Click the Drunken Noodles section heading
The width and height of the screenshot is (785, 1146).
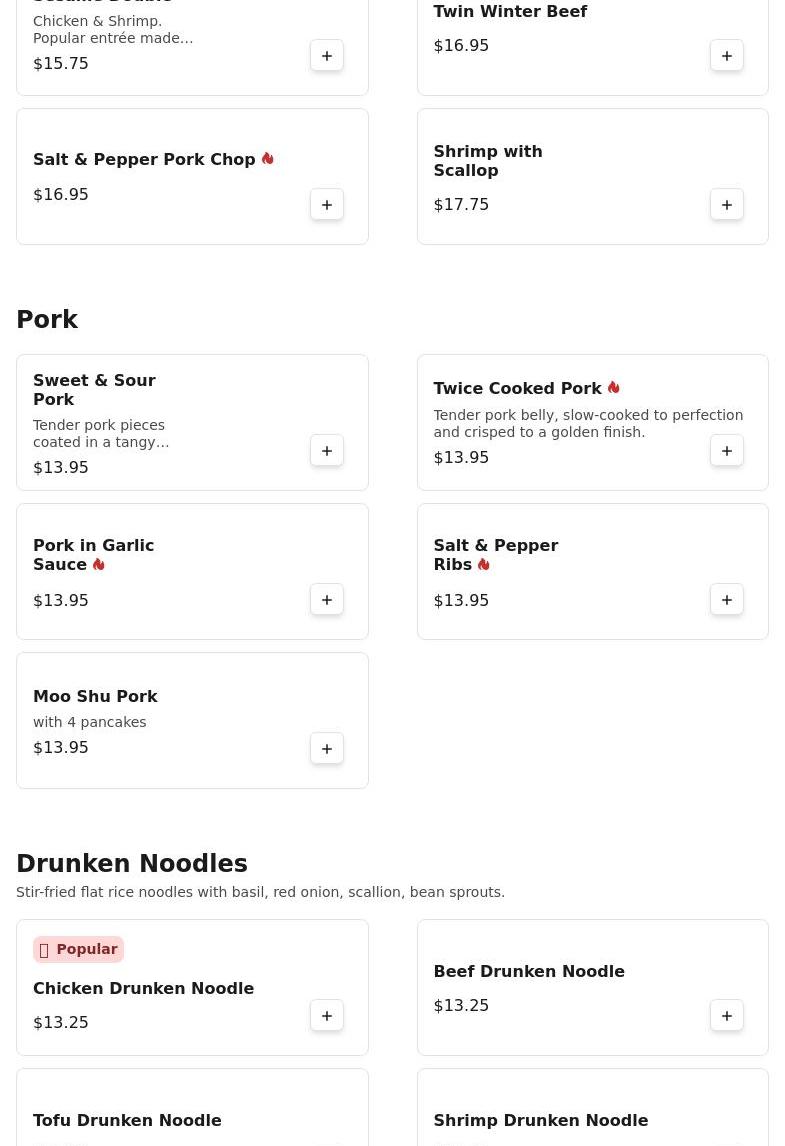(132, 864)
